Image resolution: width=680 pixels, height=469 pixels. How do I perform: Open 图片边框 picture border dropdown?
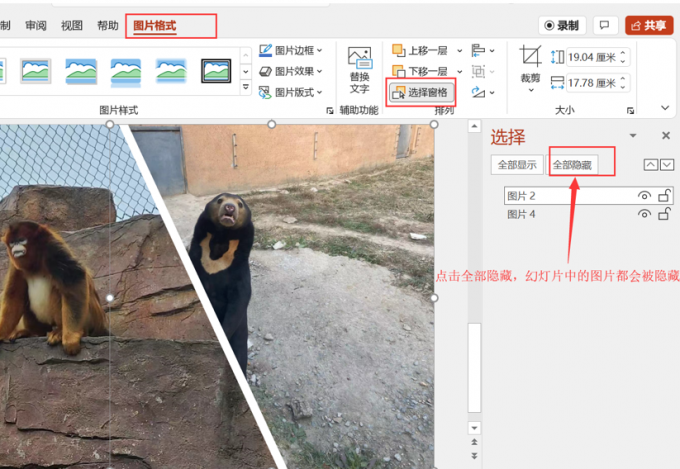point(291,50)
